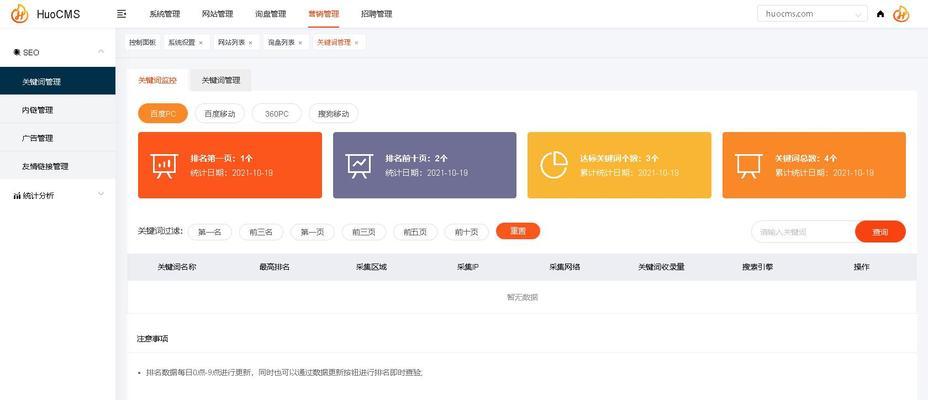Open the yellow 达标关键词个数 card
This screenshot has width=928, height=400.
[x=619, y=165]
